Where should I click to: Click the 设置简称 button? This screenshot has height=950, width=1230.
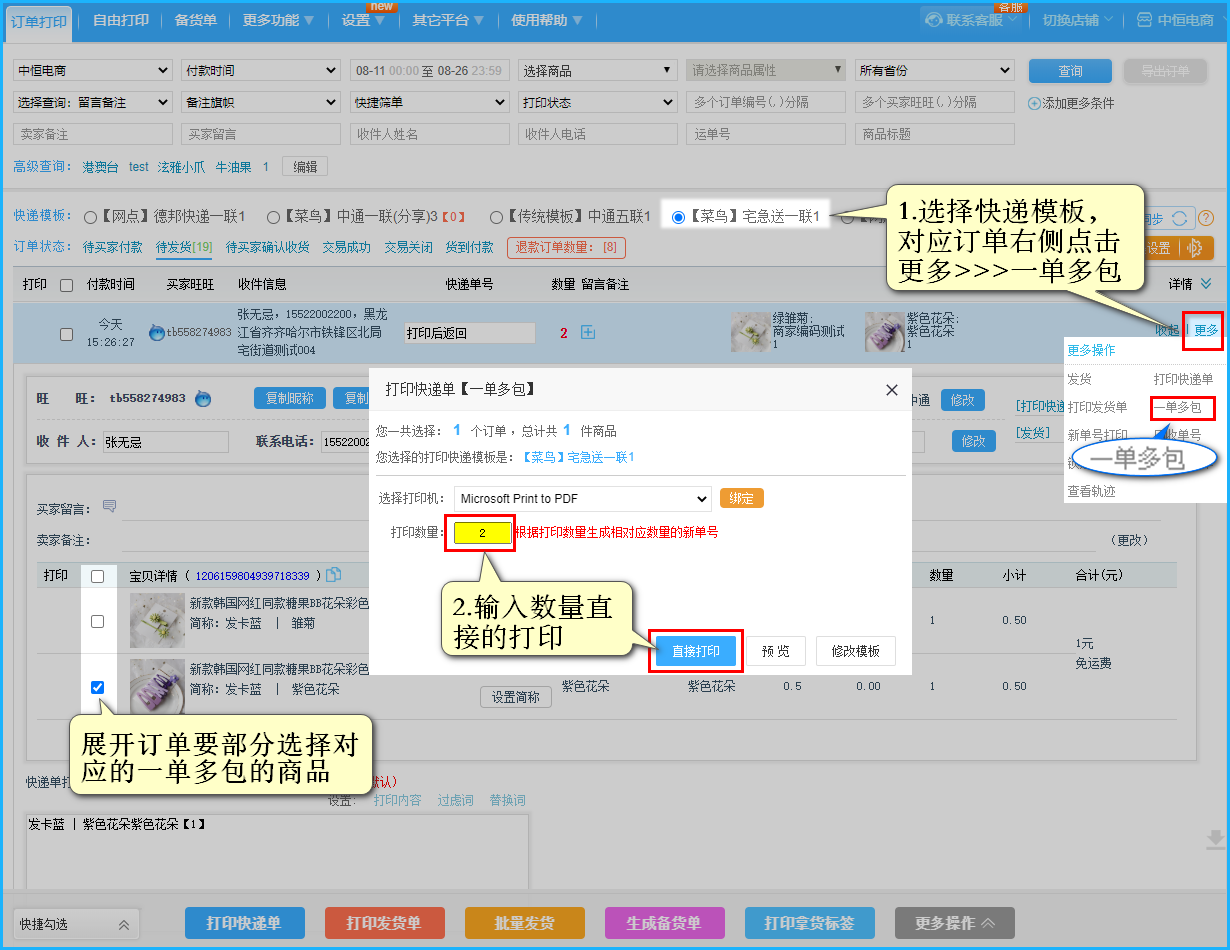pos(516,697)
